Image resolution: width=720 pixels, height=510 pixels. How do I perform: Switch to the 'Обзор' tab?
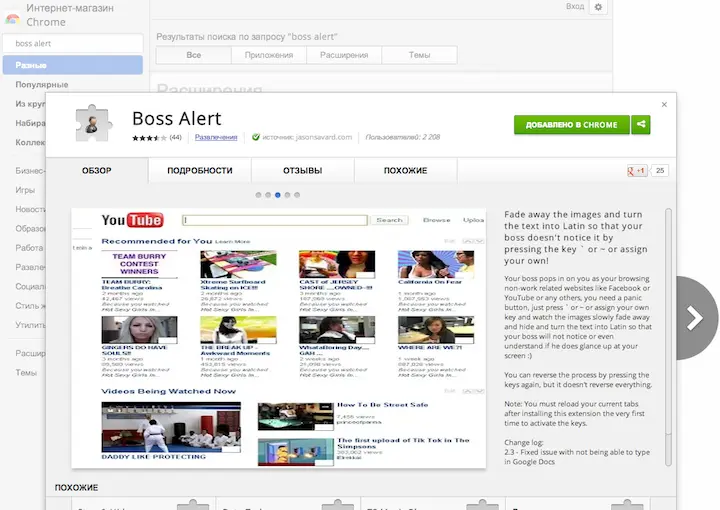tap(96, 171)
